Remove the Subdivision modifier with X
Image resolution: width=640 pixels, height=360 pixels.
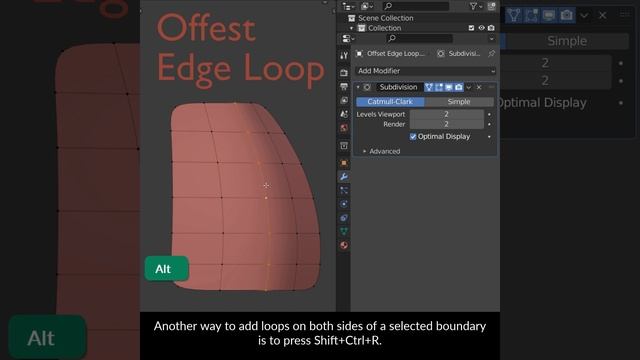[x=479, y=87]
